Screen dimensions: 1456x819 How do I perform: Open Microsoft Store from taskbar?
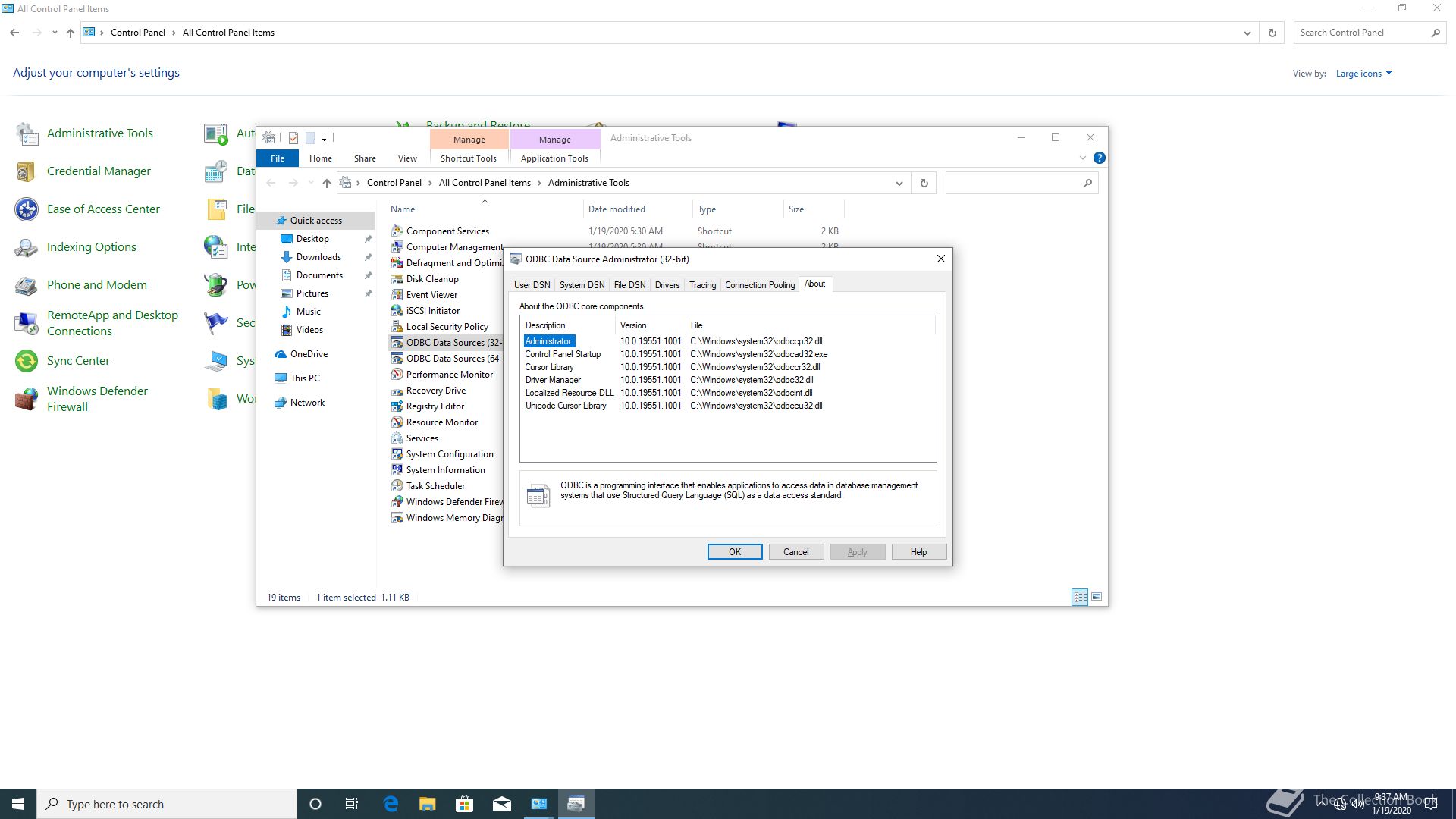464,804
